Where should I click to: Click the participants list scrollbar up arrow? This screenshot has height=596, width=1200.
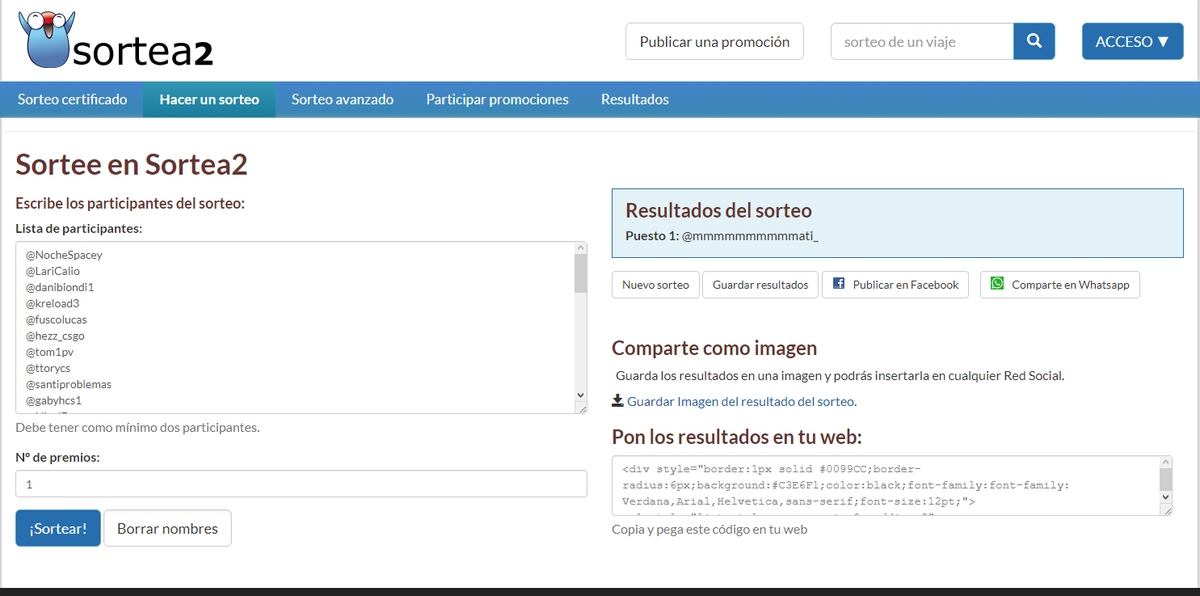(x=580, y=248)
